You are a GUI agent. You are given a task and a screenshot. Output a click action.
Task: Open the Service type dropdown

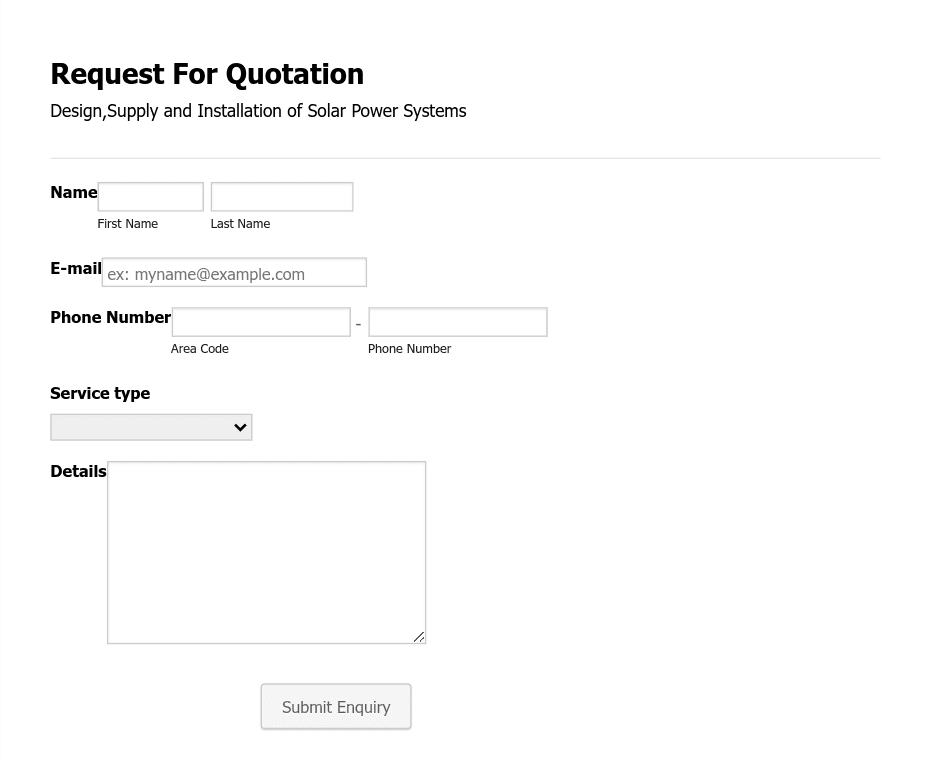(151, 427)
